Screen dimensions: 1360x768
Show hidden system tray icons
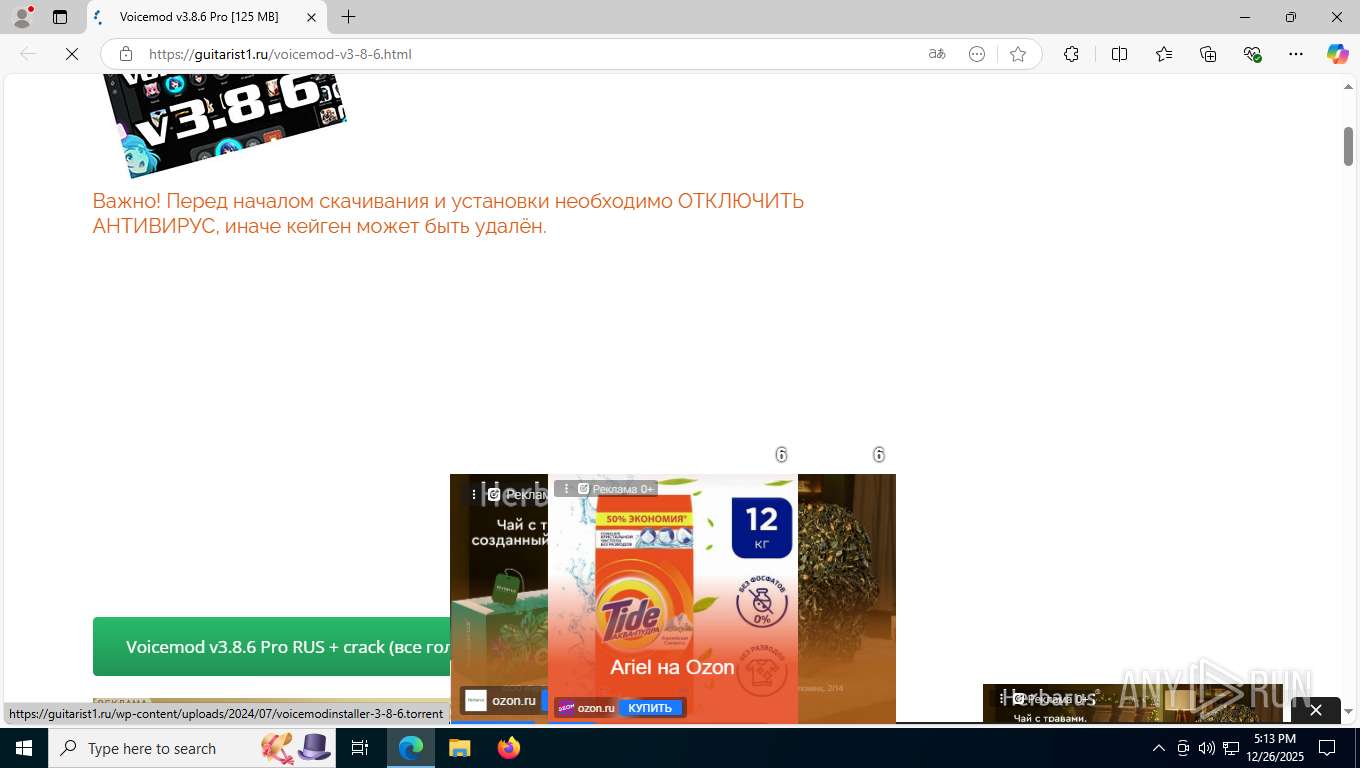pos(1159,748)
